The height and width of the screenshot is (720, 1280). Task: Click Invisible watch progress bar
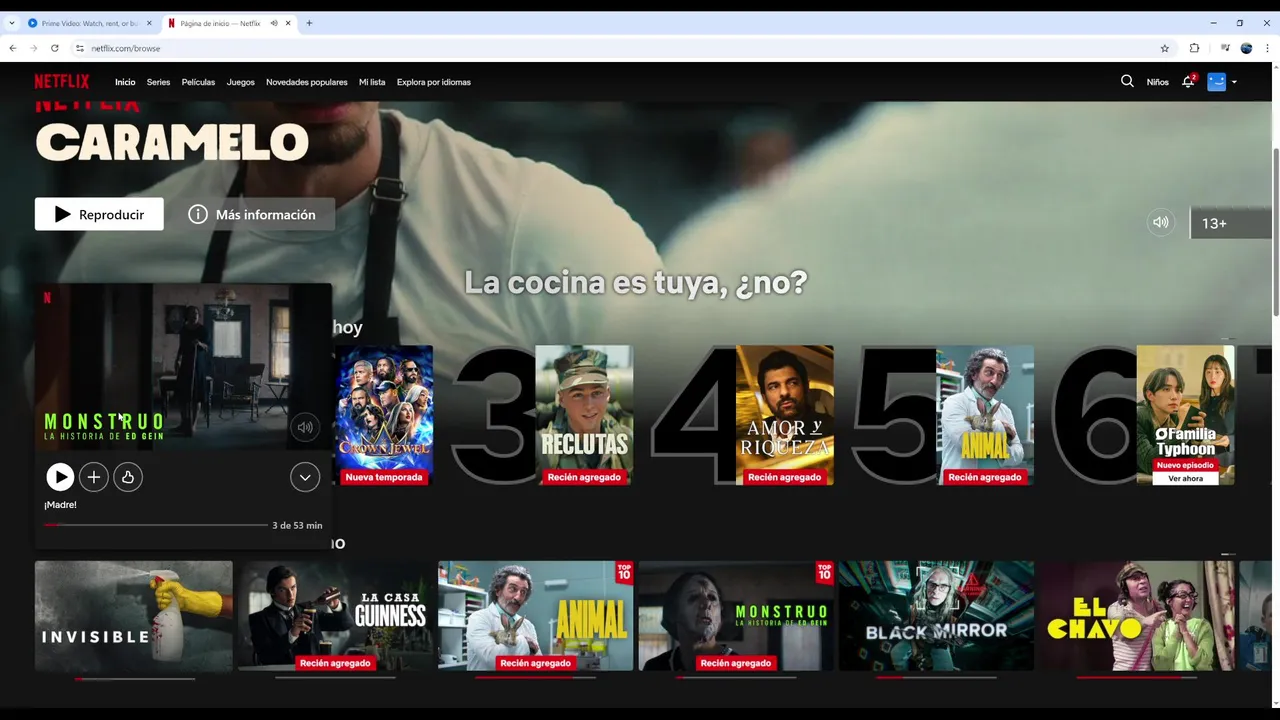click(x=134, y=678)
